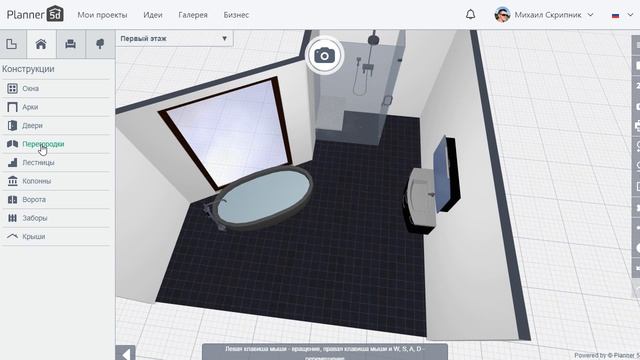The image size is (640, 360).
Task: Open the Окна category
Action: [x=56, y=88]
